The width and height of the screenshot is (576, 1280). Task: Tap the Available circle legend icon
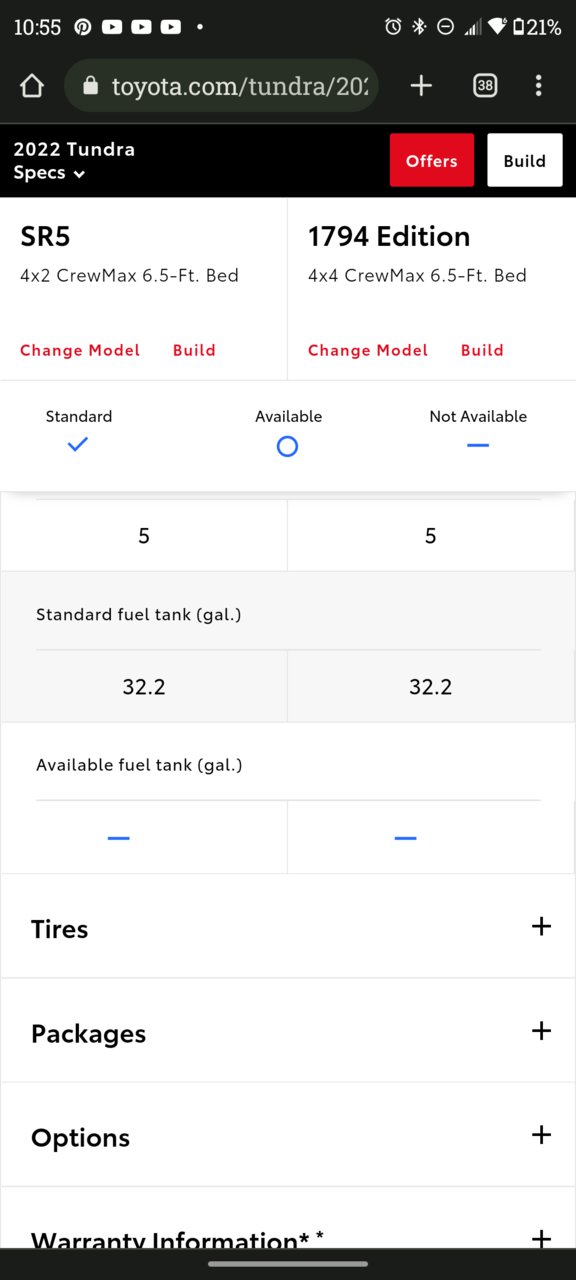point(287,446)
